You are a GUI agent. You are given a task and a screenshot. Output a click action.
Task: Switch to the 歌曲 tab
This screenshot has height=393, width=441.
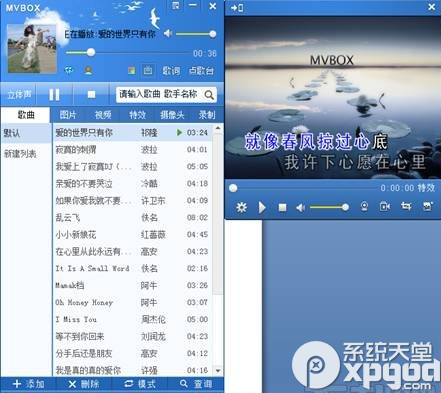[x=26, y=115]
